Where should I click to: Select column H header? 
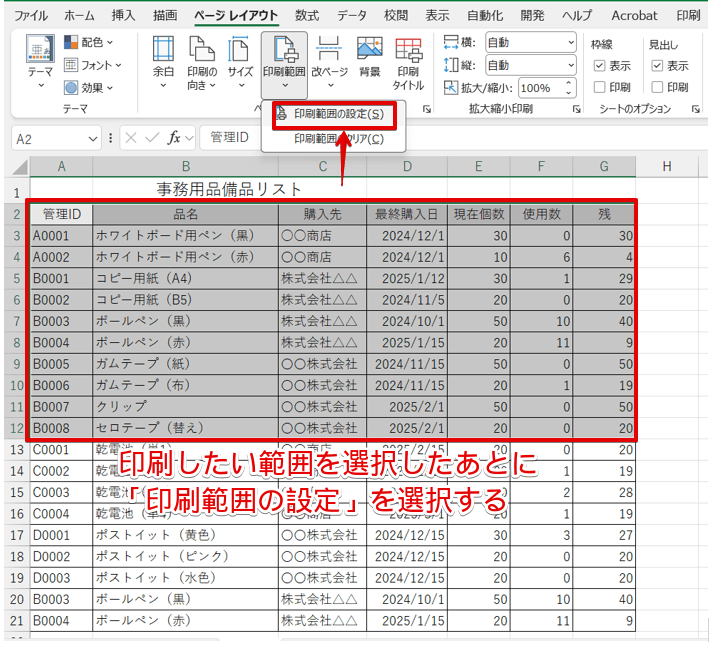tap(667, 167)
